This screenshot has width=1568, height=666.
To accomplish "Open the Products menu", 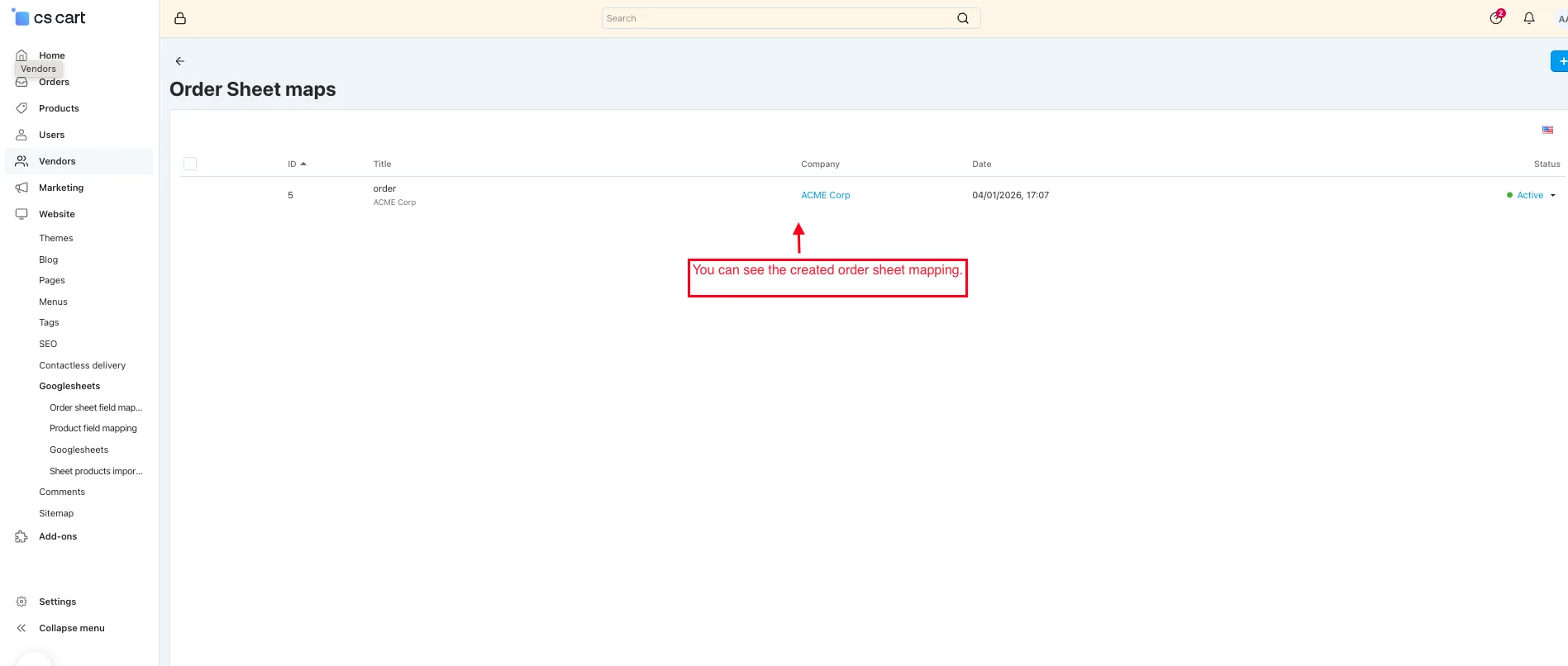I will pyautogui.click(x=59, y=108).
